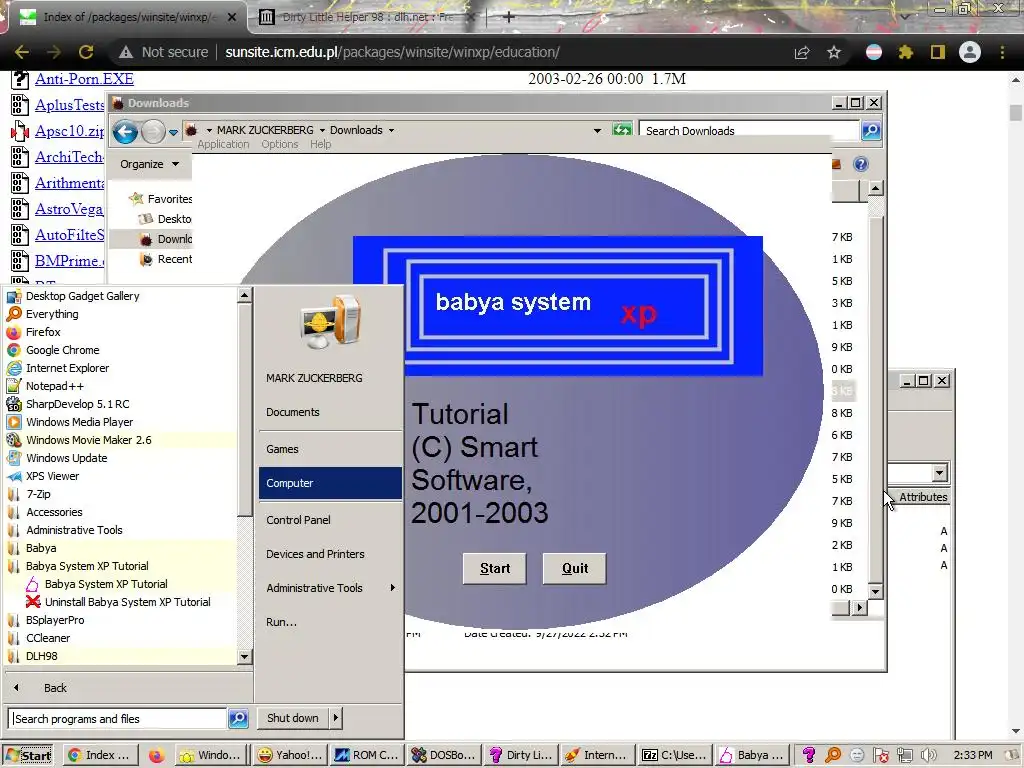Click the Shut down button
1024x768 pixels.
point(293,718)
